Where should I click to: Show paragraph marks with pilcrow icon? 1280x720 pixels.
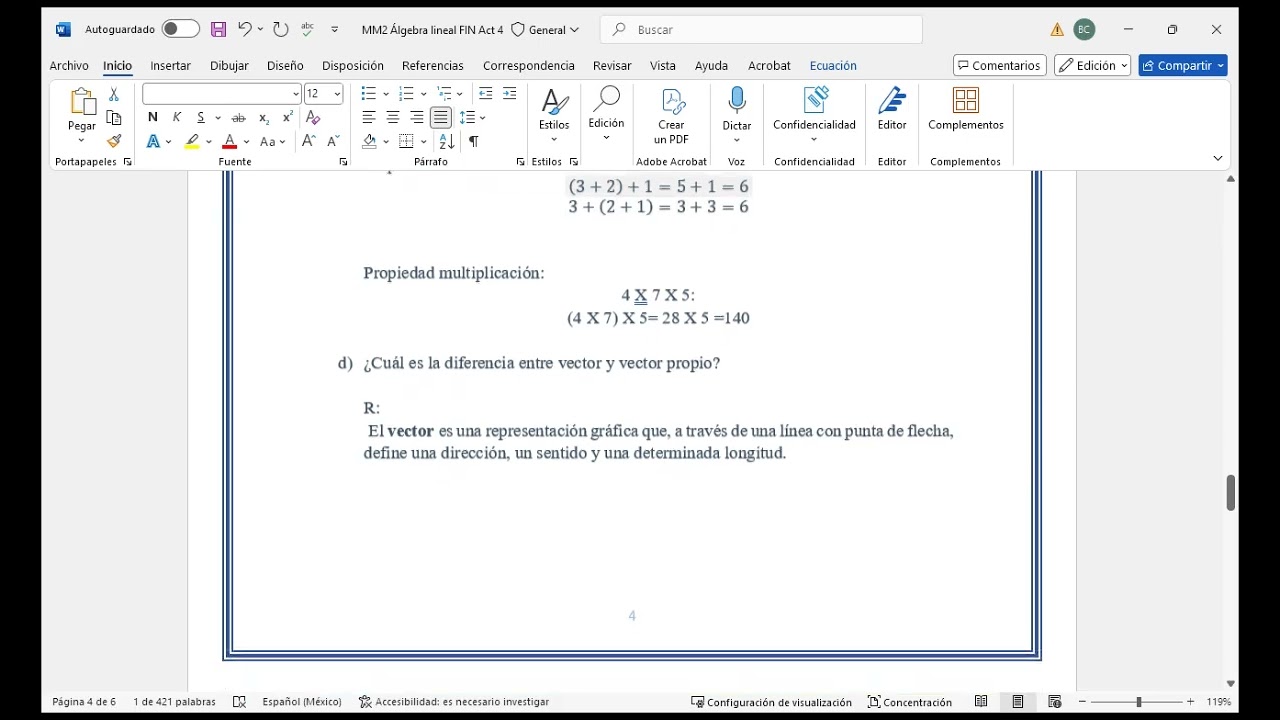(473, 142)
